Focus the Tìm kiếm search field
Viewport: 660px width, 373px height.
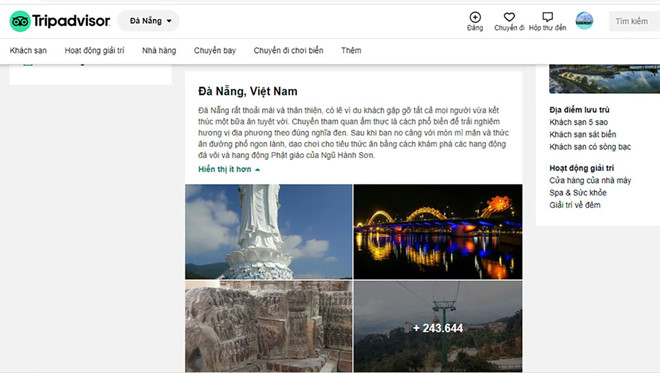(x=634, y=21)
